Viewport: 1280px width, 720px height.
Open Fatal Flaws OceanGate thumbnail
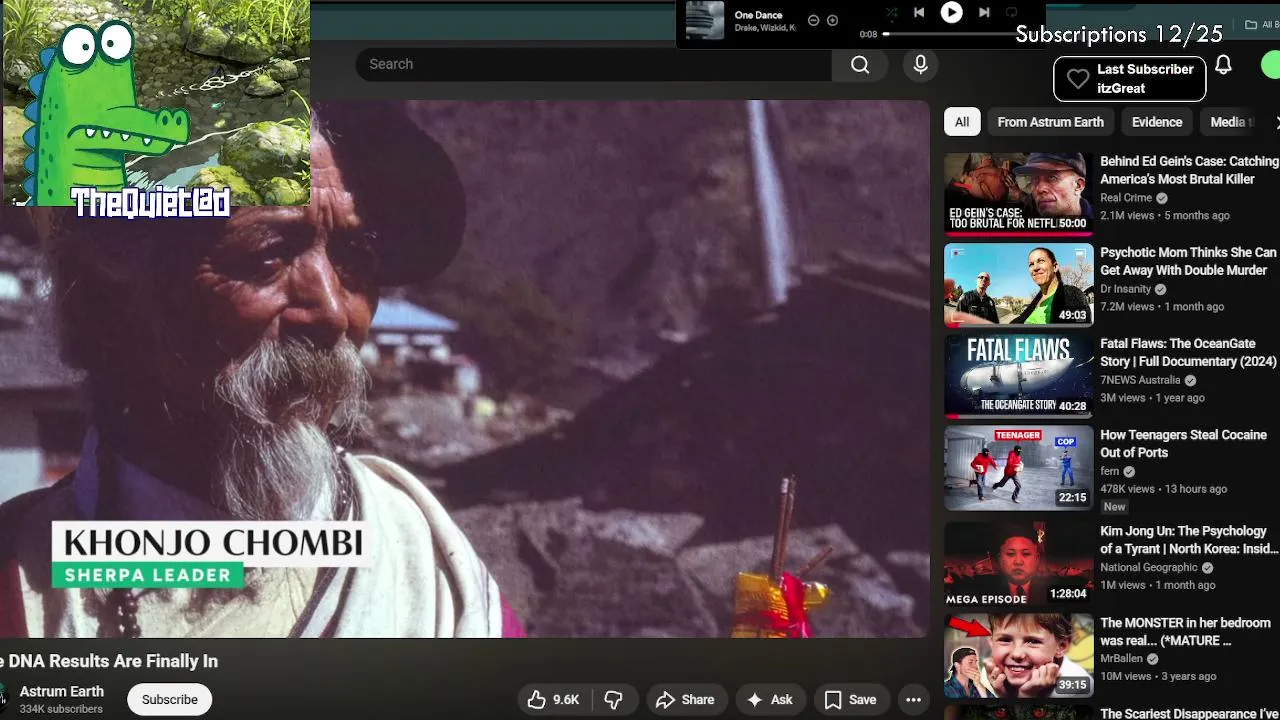pos(1018,376)
